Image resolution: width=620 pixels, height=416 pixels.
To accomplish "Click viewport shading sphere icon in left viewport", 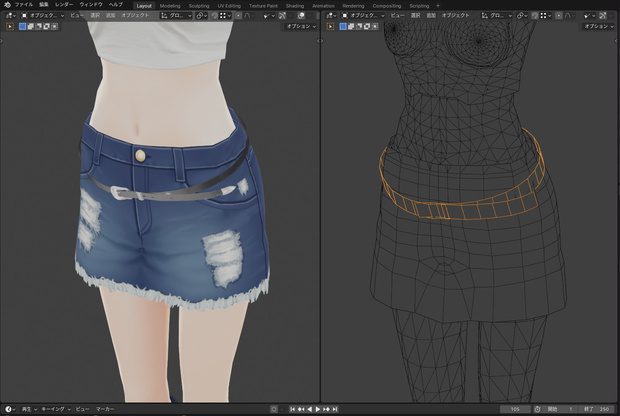I will coord(301,16).
